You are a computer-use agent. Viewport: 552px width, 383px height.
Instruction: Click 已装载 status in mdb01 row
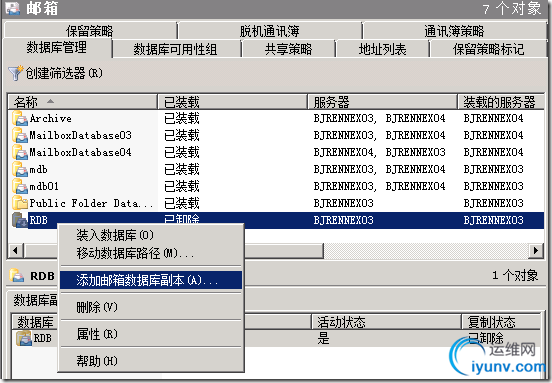[182, 186]
